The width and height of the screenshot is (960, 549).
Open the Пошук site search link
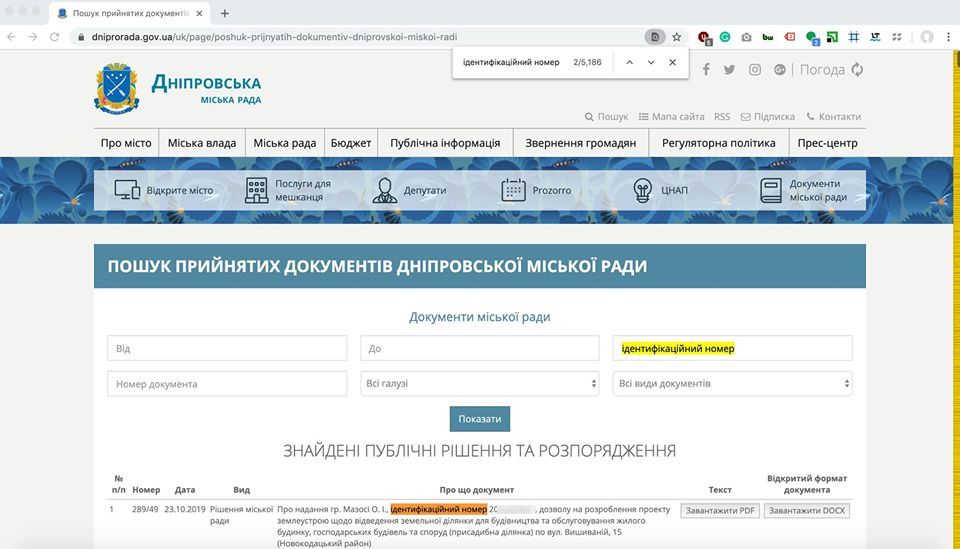606,116
